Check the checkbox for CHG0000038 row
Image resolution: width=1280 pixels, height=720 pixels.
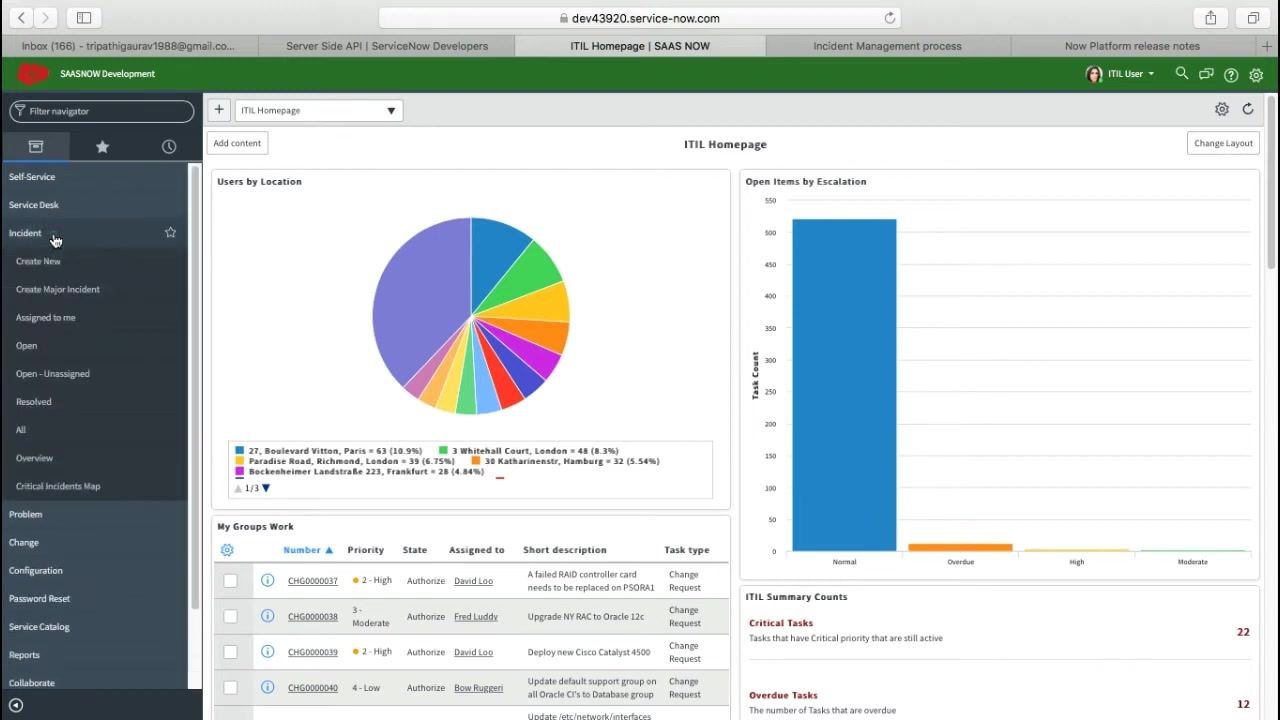click(x=230, y=616)
